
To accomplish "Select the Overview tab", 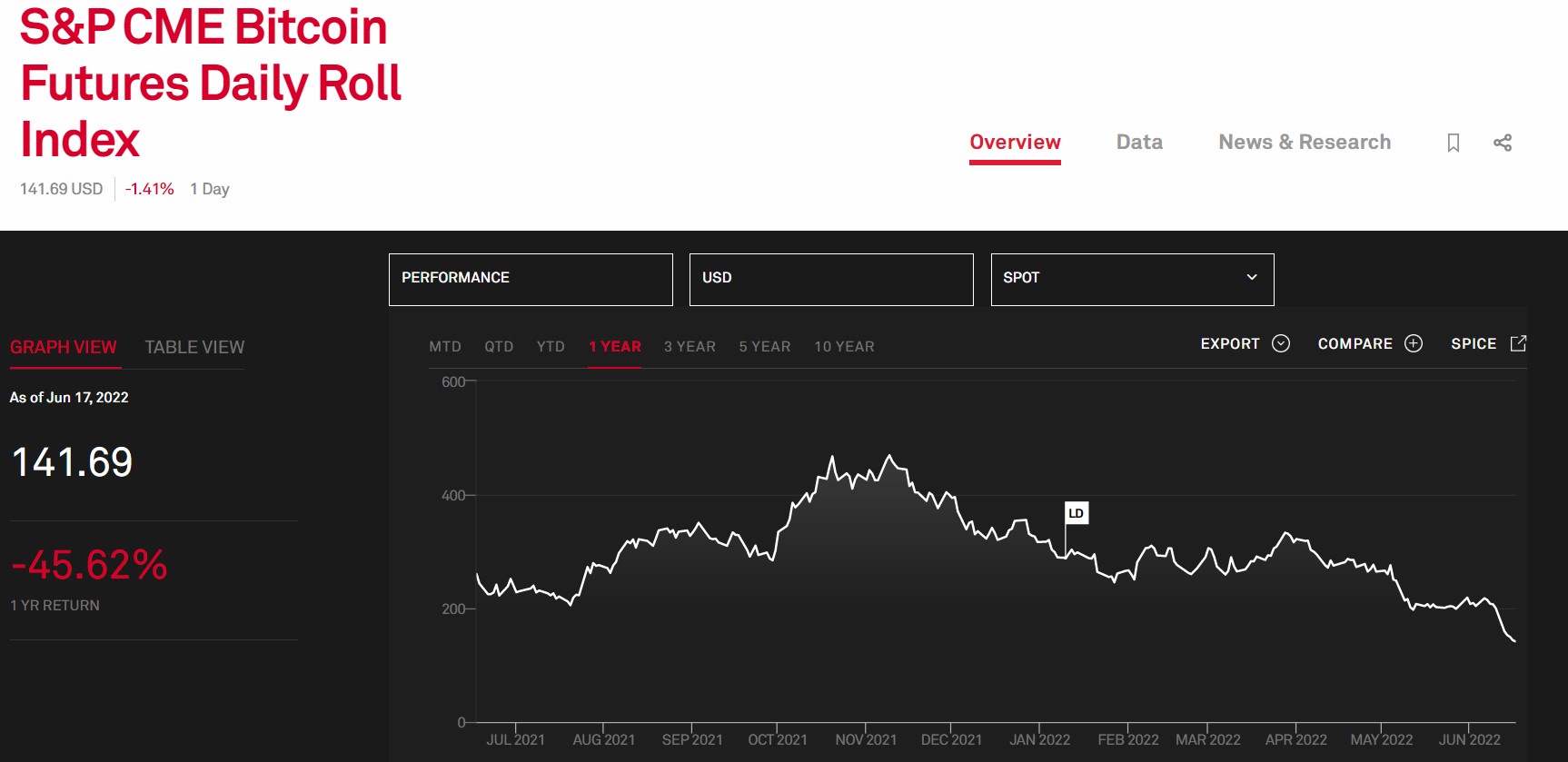I will (x=1015, y=143).
